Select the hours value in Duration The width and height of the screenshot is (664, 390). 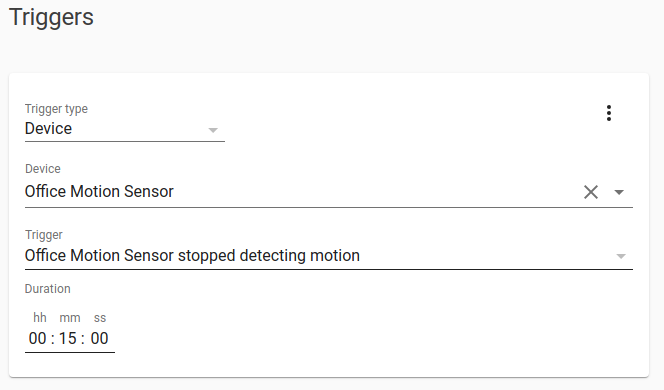tap(37, 338)
